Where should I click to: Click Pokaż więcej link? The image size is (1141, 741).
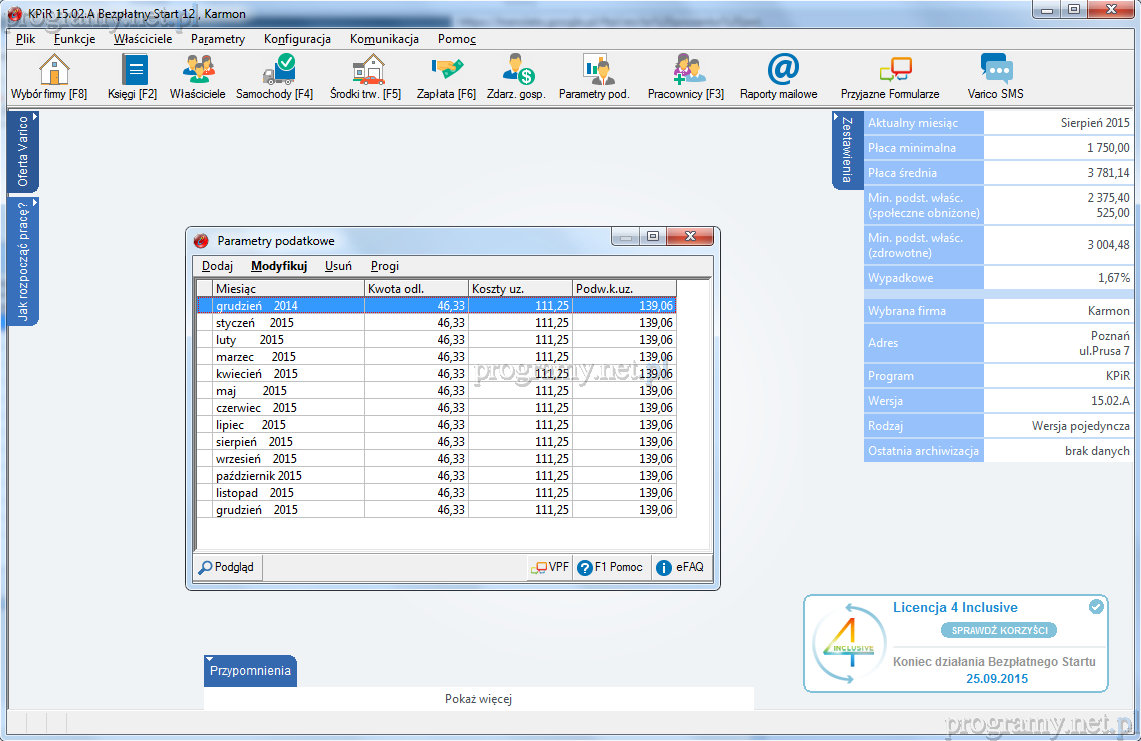click(478, 699)
